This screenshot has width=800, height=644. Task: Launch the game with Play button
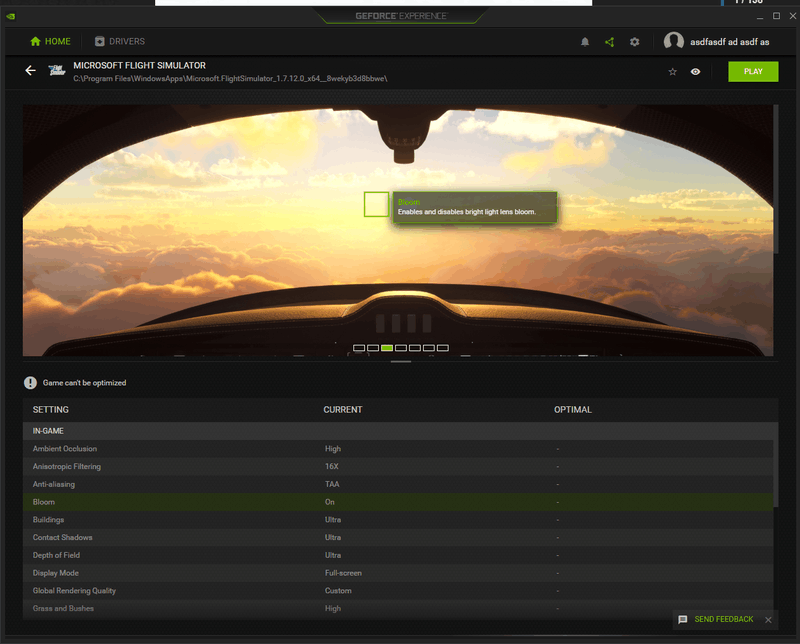pos(753,71)
